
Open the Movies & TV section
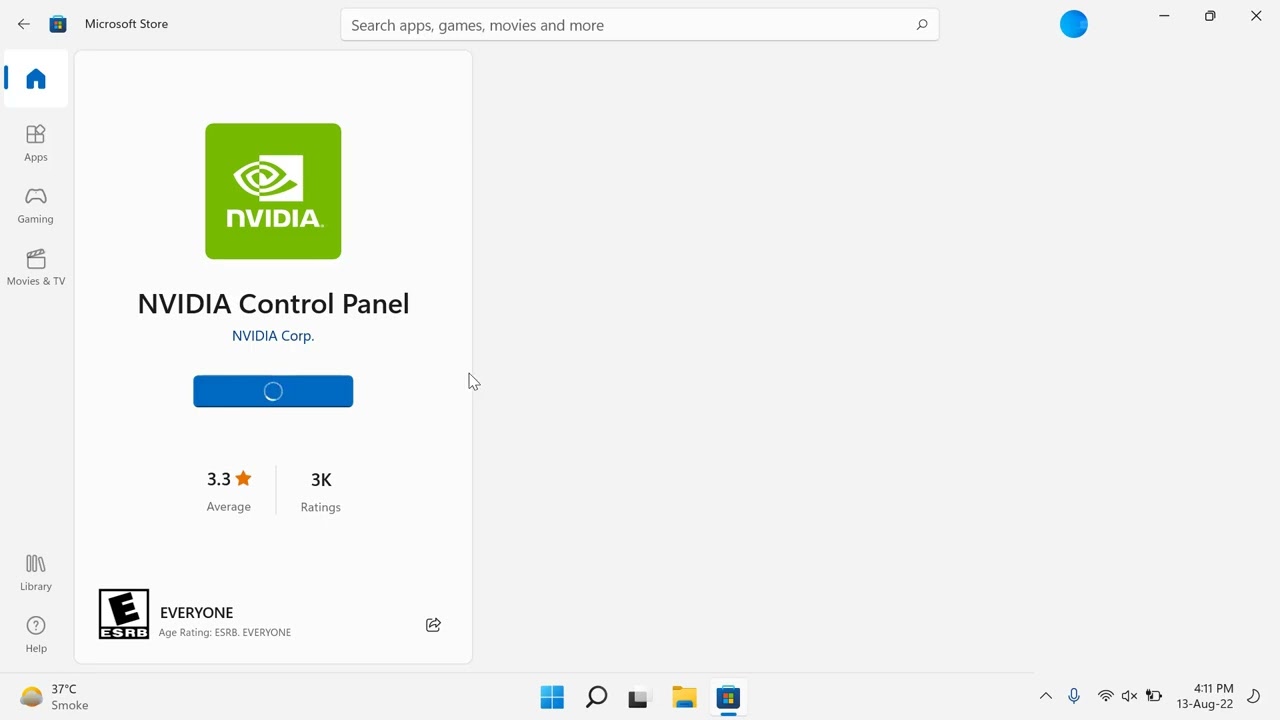(36, 267)
